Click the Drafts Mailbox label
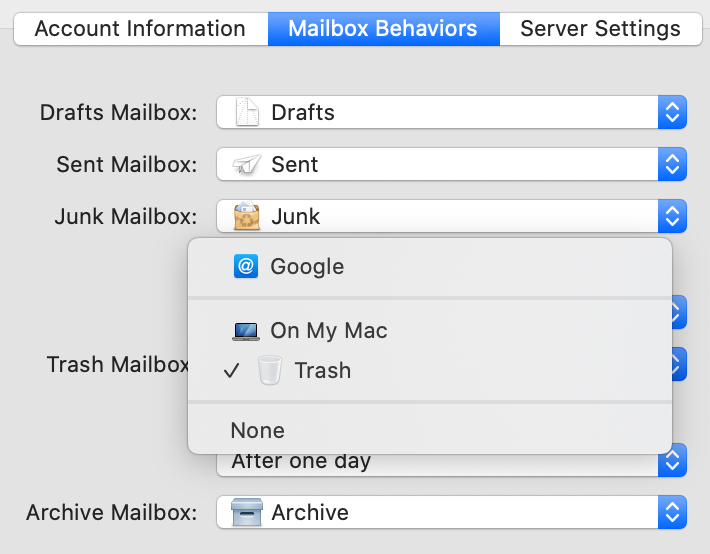The image size is (710, 554). (x=119, y=112)
